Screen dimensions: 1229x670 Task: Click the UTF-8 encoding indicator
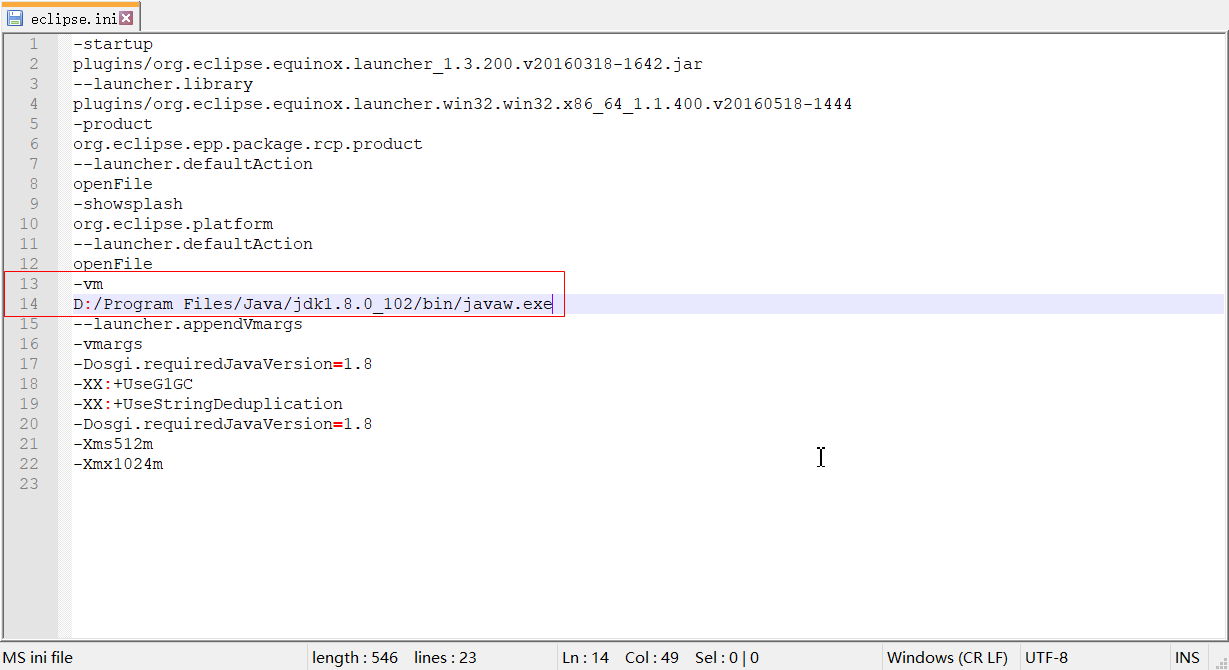(1046, 658)
